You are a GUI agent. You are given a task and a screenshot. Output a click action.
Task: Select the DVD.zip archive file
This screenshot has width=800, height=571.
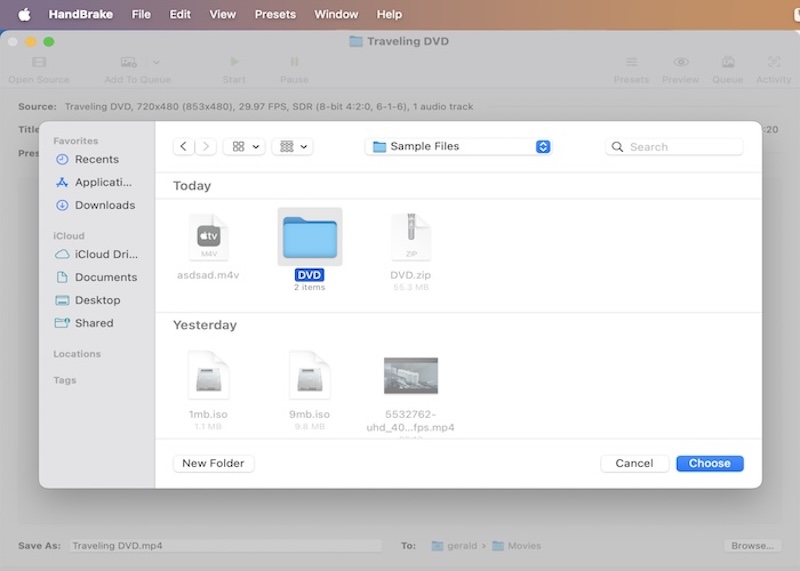click(x=410, y=238)
